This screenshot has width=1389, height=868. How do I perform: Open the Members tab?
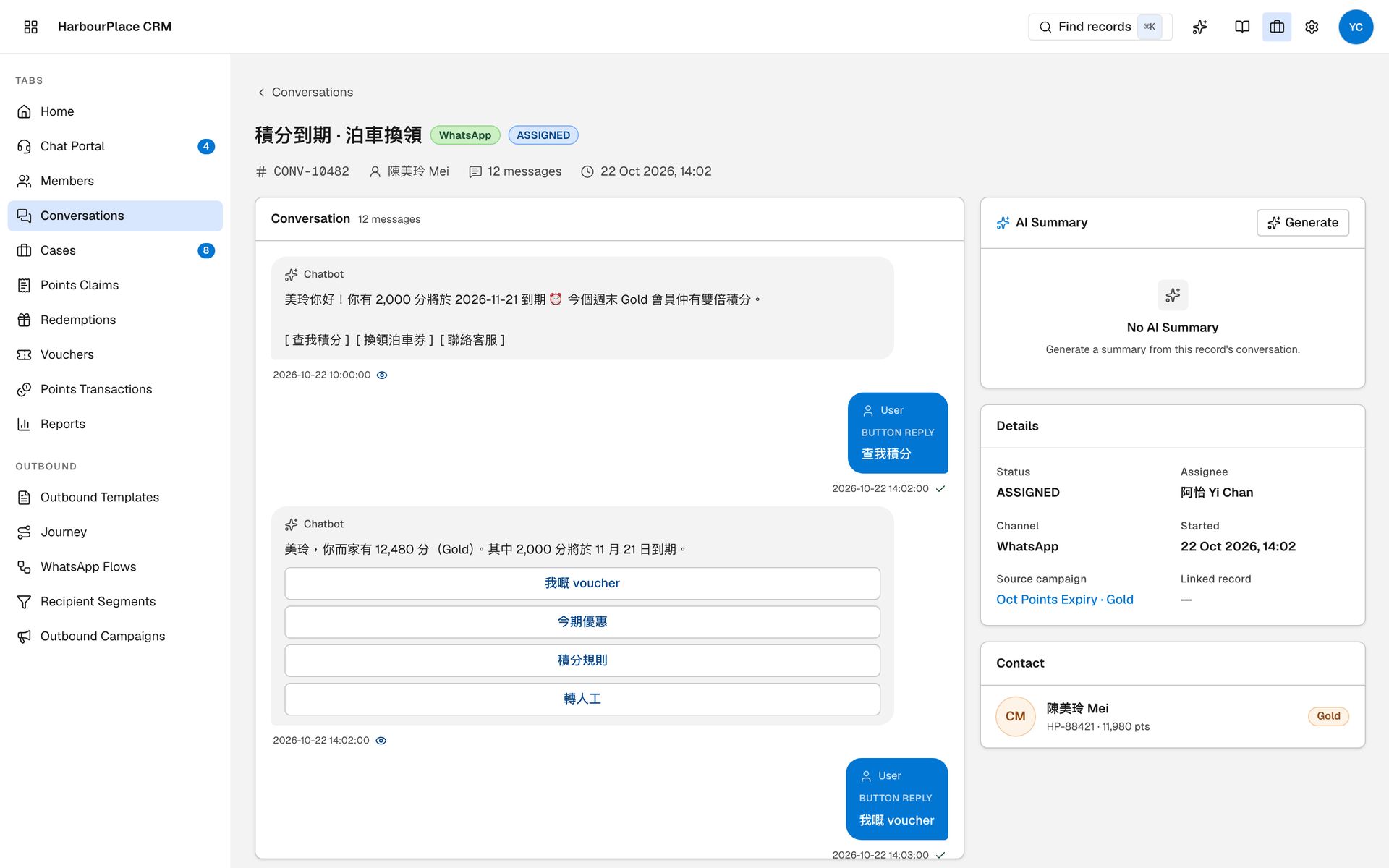(x=115, y=181)
